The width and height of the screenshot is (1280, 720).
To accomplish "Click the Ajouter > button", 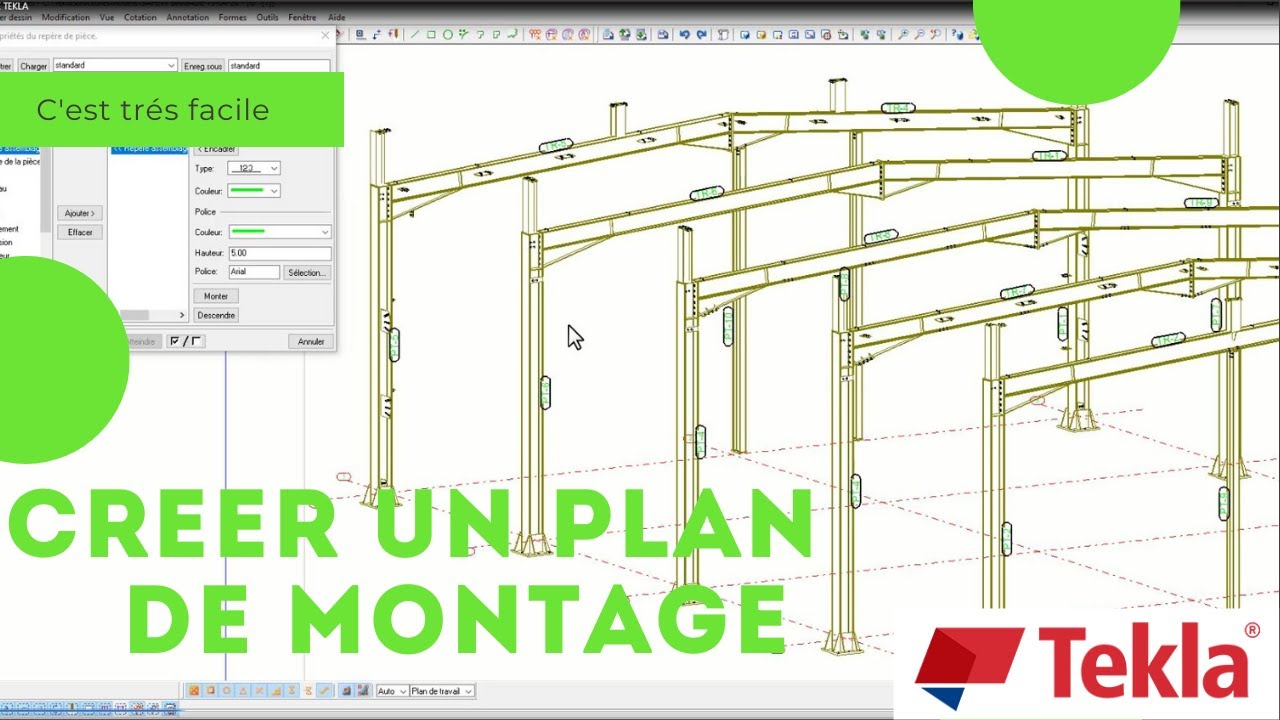I will tap(80, 213).
